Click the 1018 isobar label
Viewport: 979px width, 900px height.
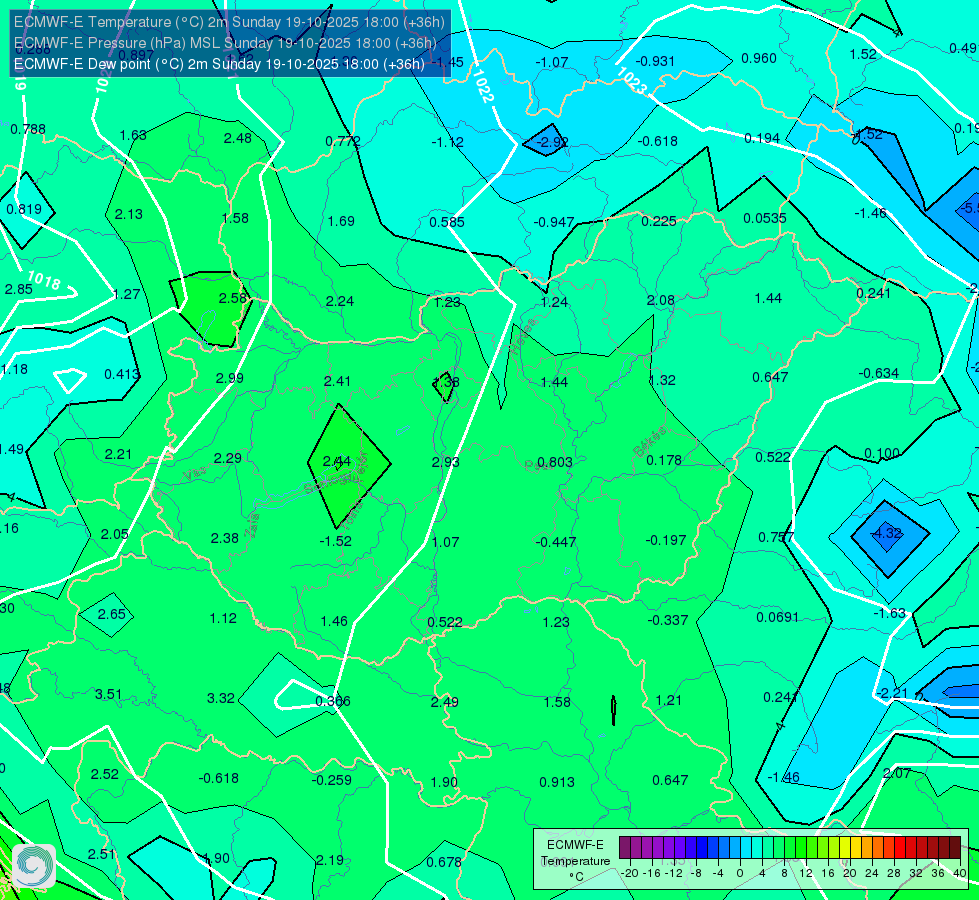[44, 280]
